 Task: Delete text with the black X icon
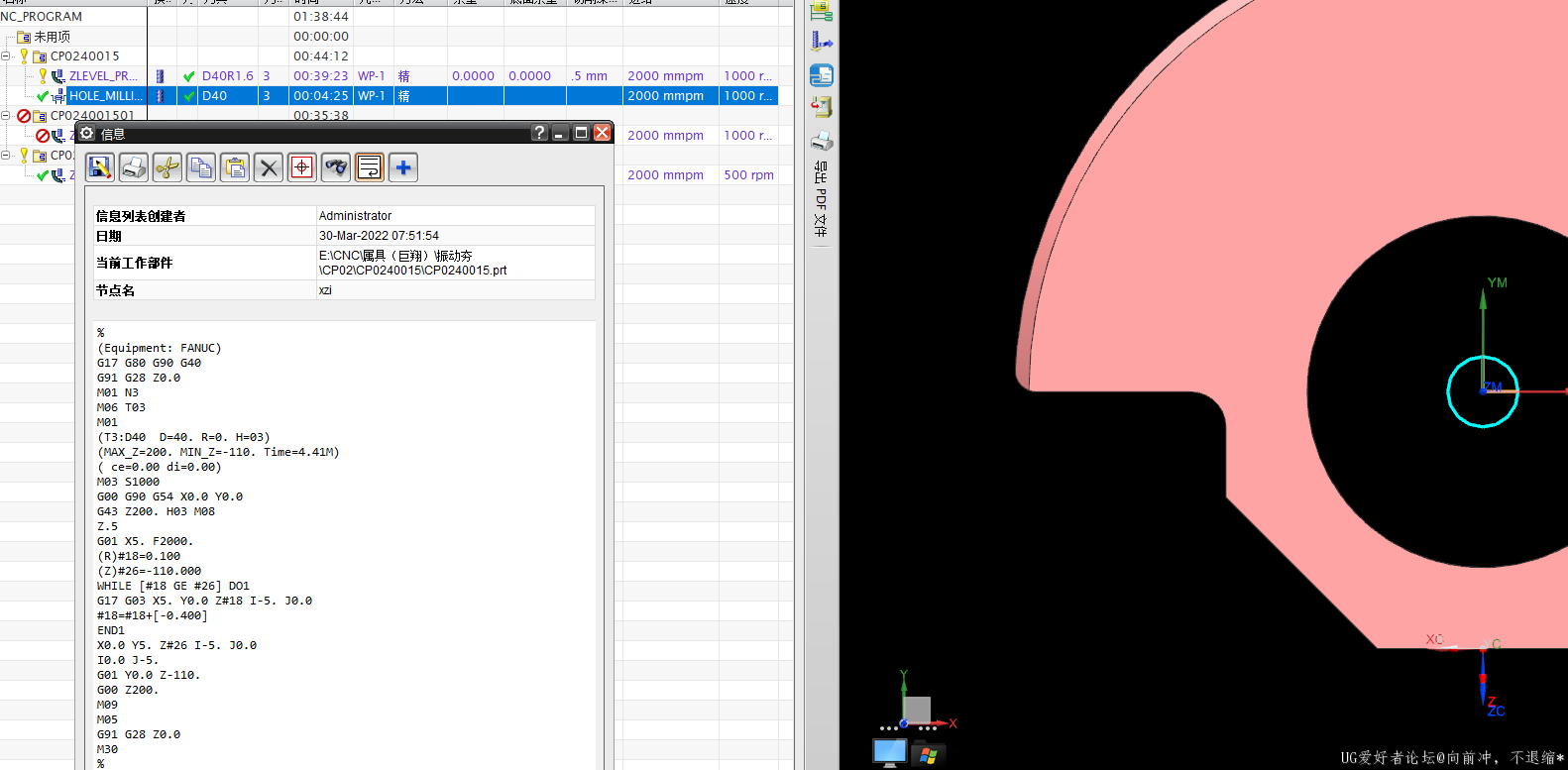269,167
